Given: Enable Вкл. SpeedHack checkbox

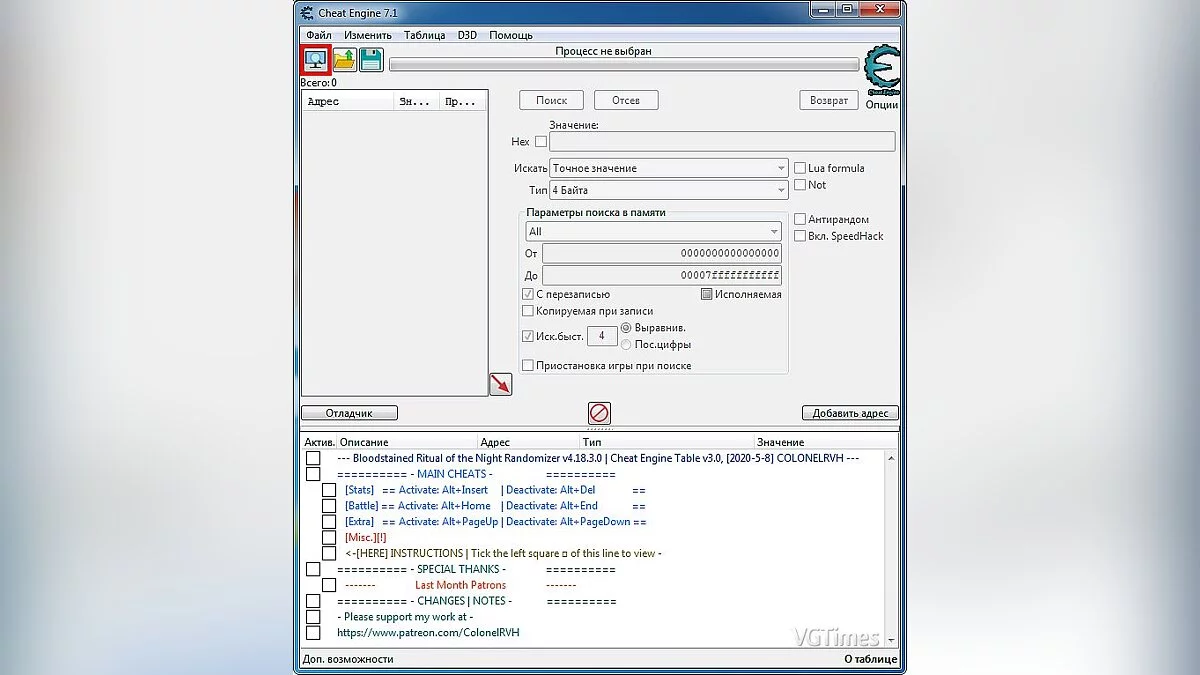Looking at the screenshot, I should tap(800, 236).
